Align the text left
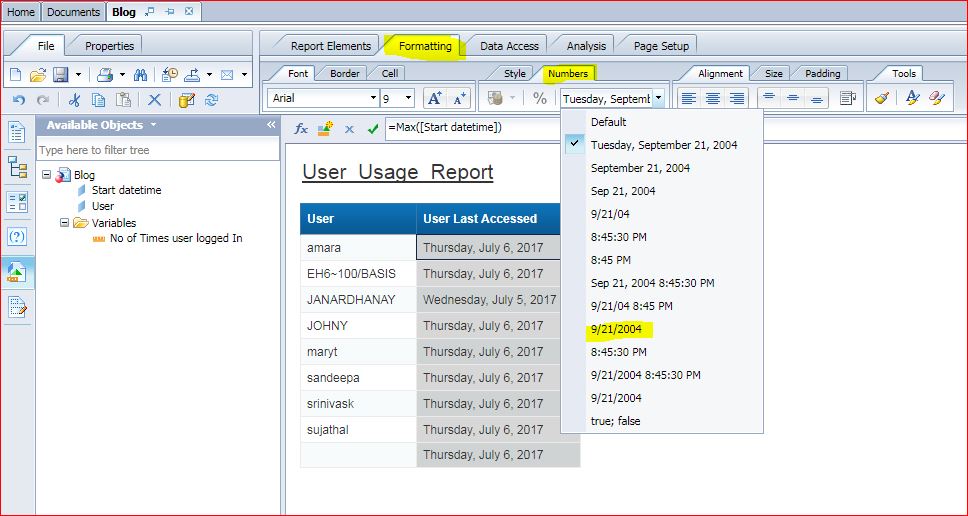This screenshot has height=516, width=968. pyautogui.click(x=688, y=98)
